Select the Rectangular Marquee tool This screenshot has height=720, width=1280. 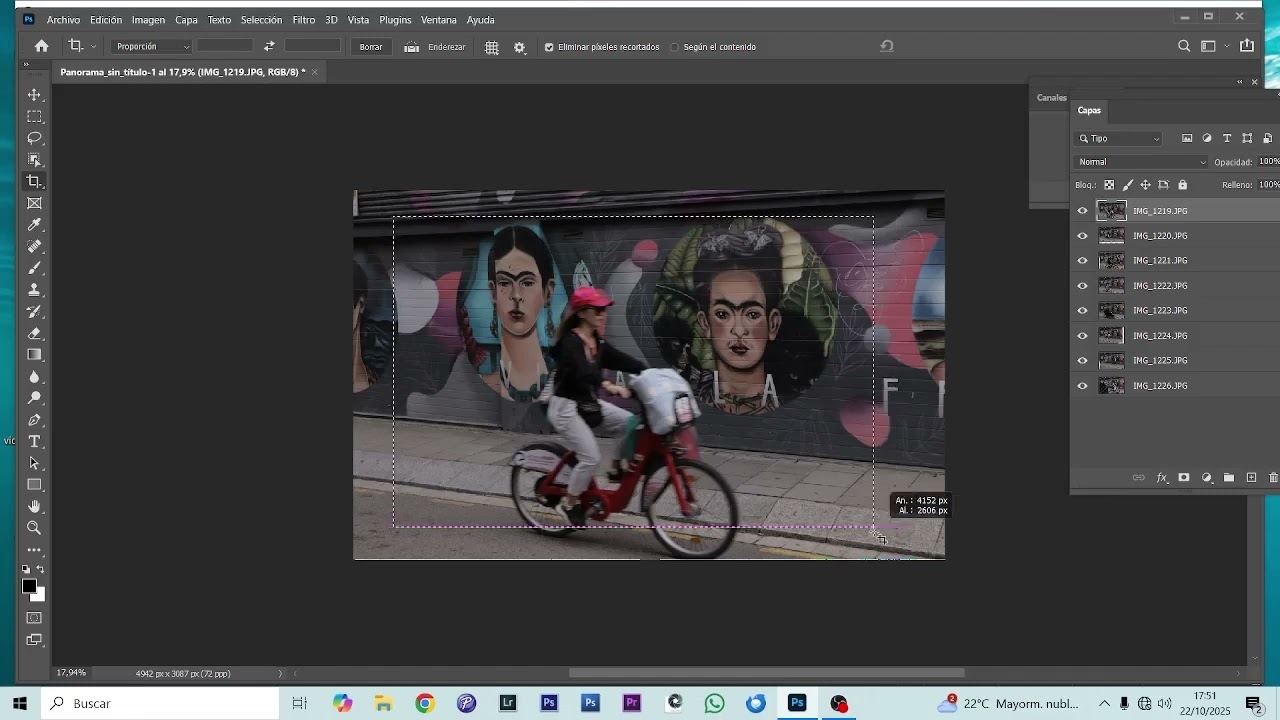[34, 117]
